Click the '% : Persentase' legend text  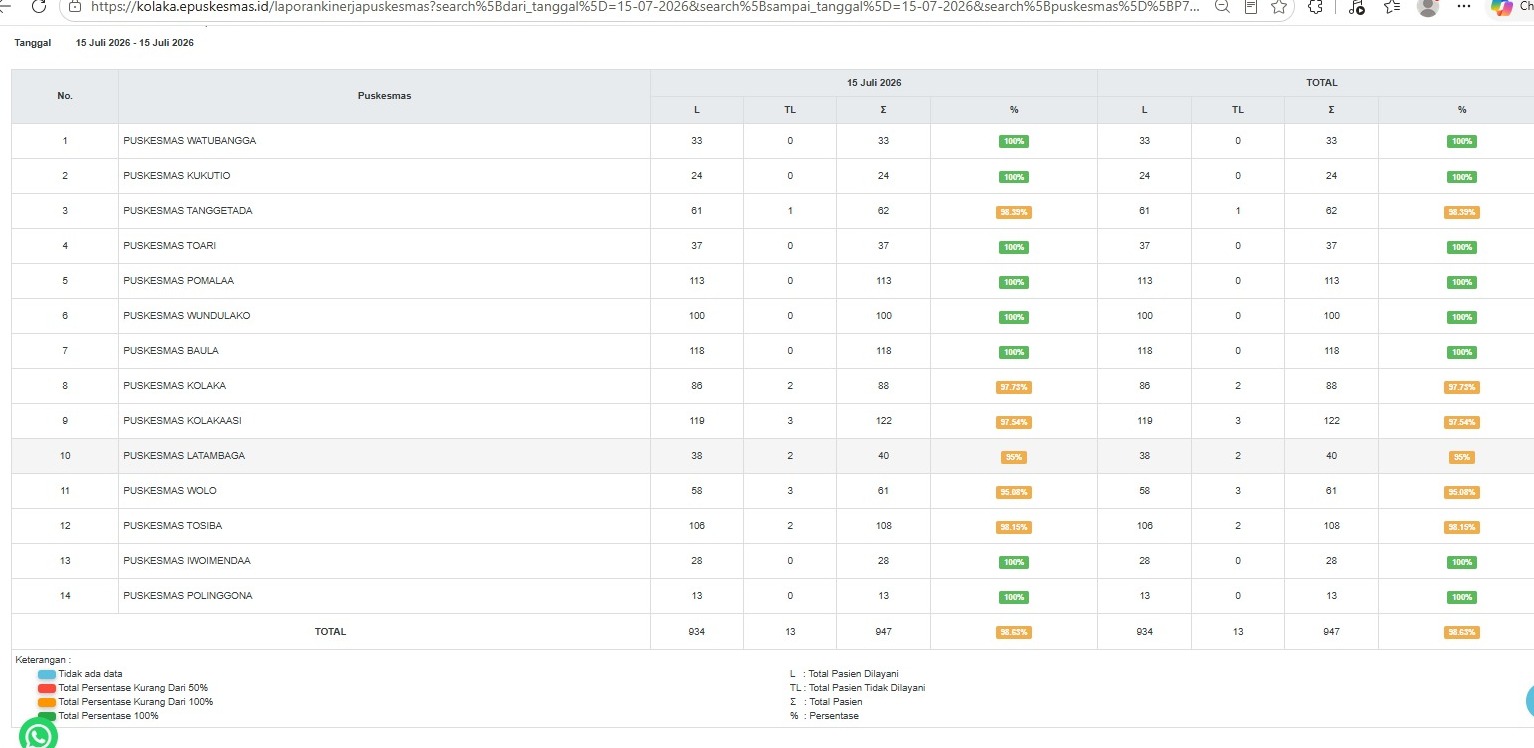click(824, 716)
